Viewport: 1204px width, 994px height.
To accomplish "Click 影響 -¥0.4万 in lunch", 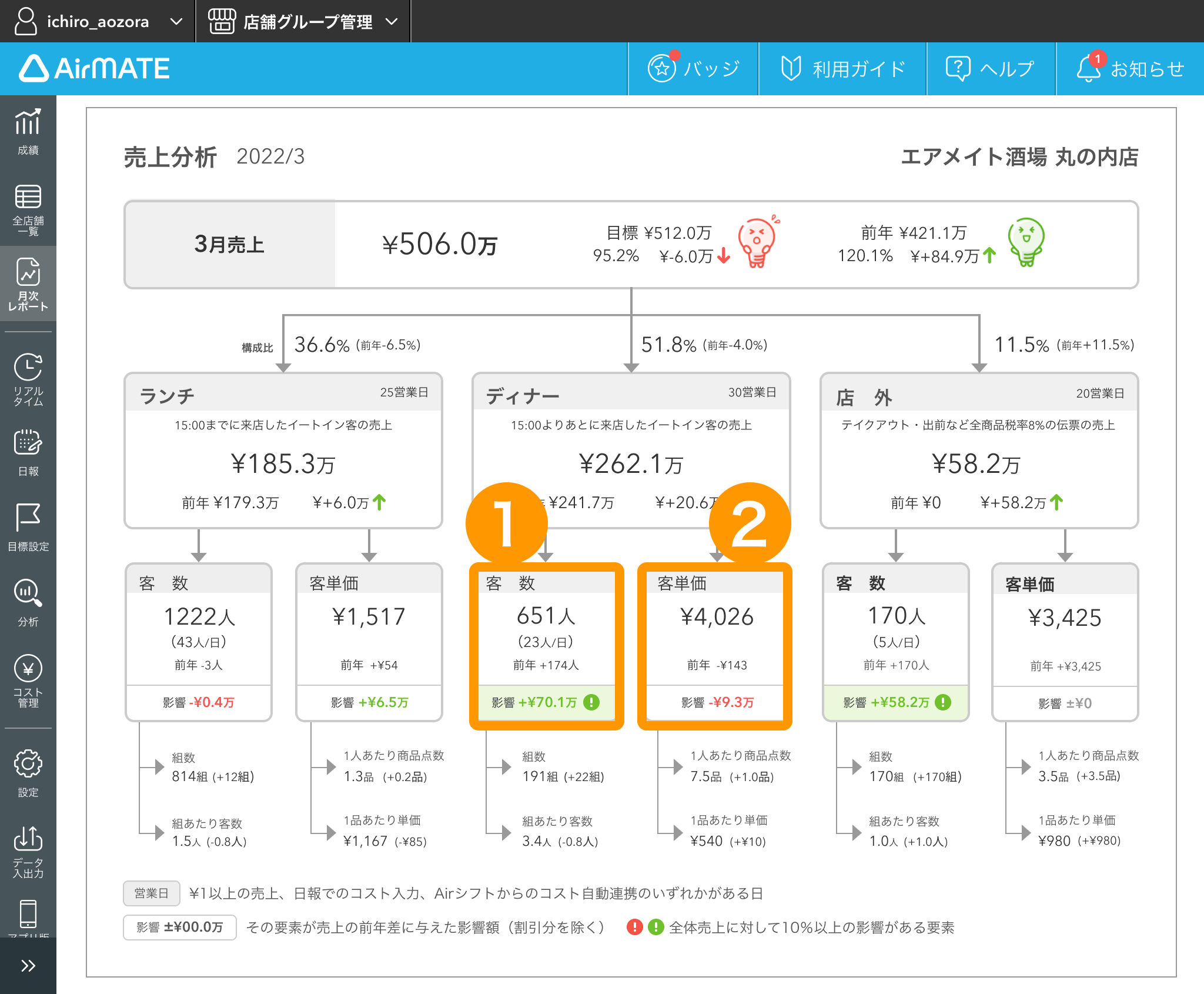I will click(199, 702).
